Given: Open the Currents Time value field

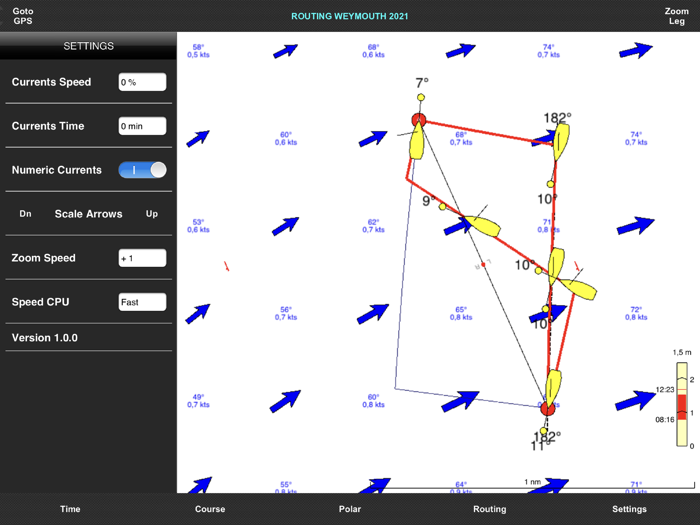Looking at the screenshot, I should click(142, 126).
